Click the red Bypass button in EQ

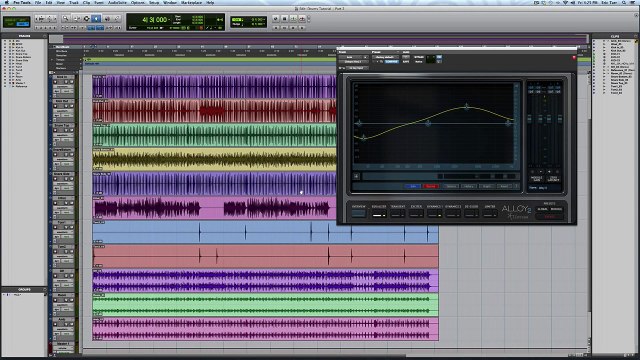[x=431, y=186]
